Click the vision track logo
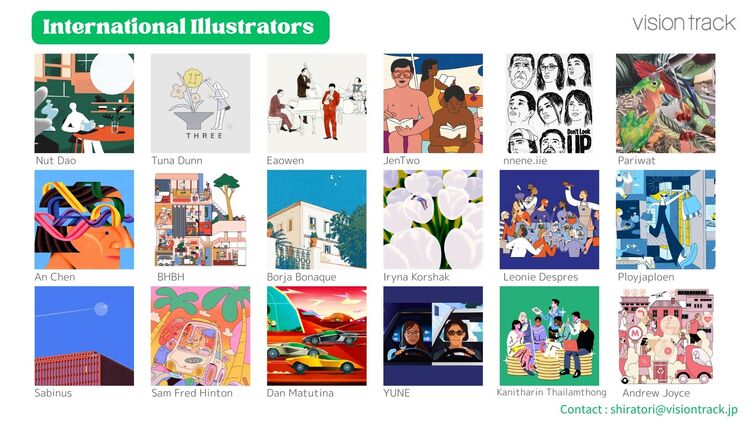The width and height of the screenshot is (750, 422). (684, 22)
